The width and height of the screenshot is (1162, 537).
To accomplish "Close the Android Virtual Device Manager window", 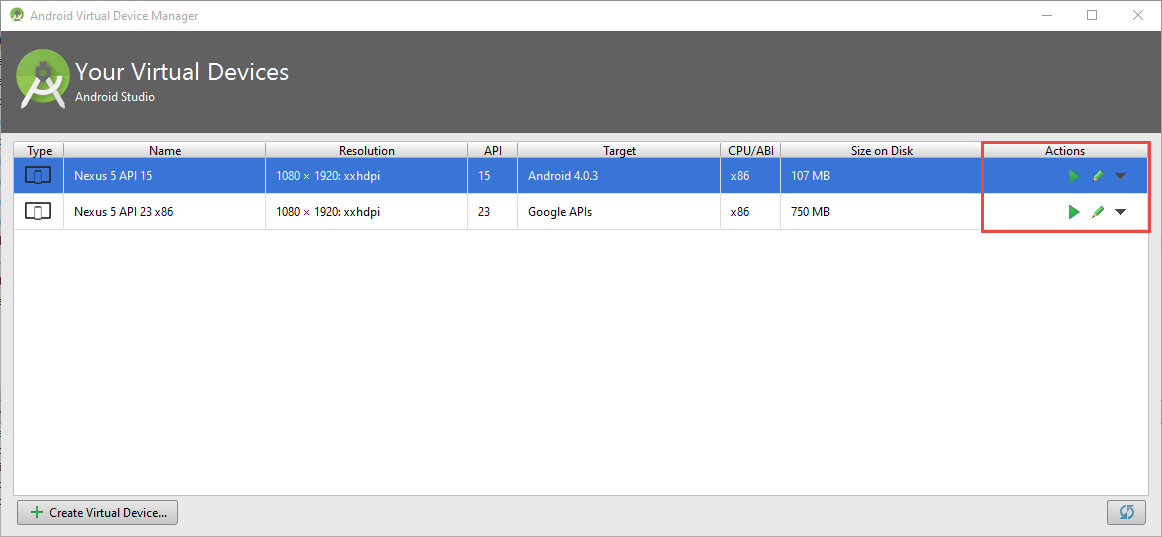I will (x=1137, y=15).
